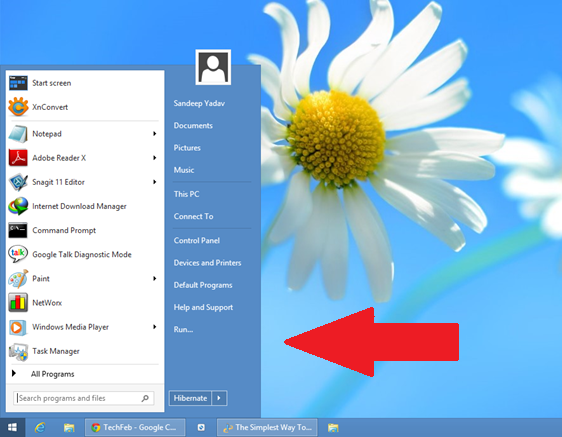Image resolution: width=562 pixels, height=437 pixels.
Task: Open Internet Explorer from the taskbar
Action: 40,427
